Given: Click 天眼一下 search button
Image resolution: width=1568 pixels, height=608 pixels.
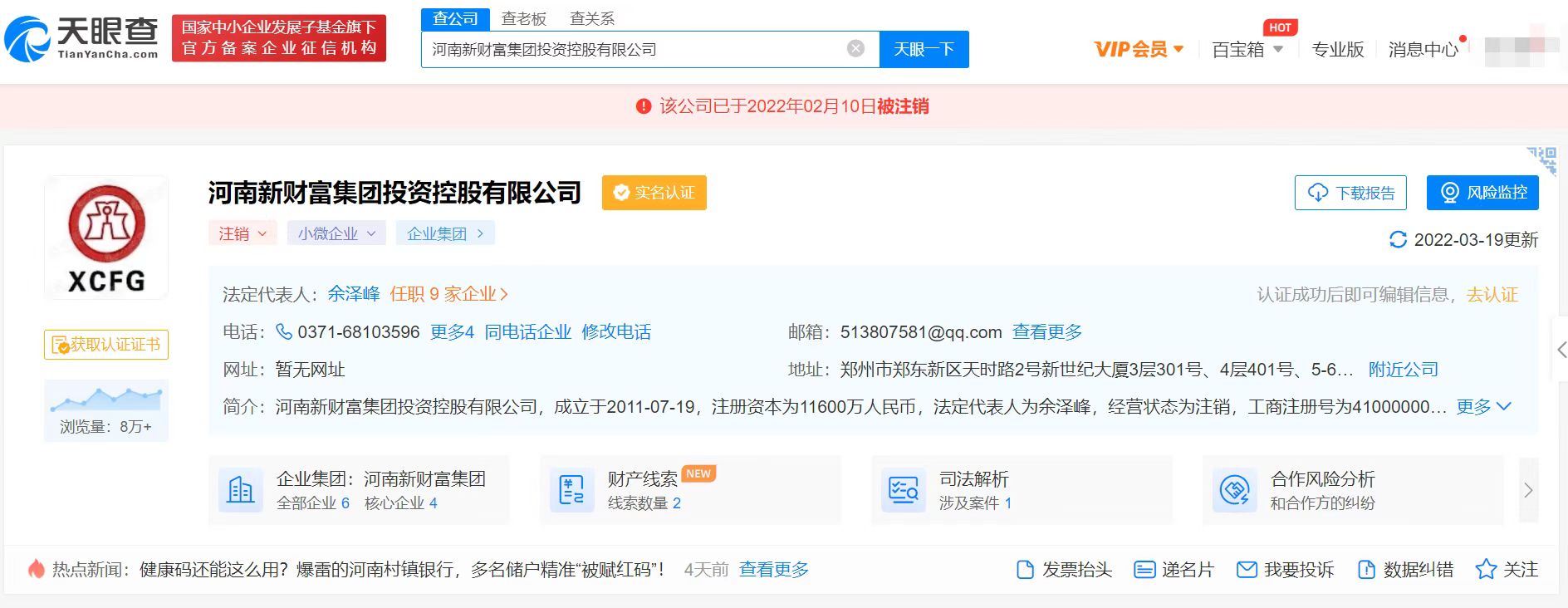Looking at the screenshot, I should 924,49.
